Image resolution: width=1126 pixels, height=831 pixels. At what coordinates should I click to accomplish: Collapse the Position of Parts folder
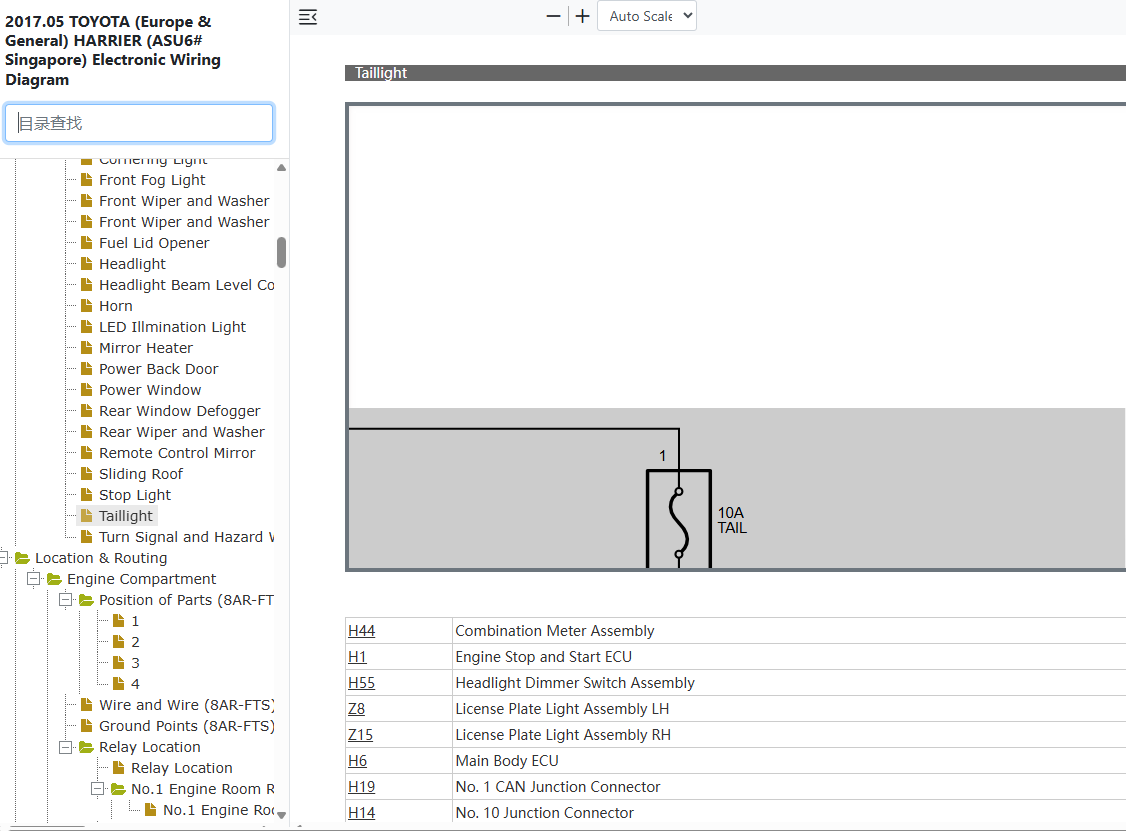[66, 599]
